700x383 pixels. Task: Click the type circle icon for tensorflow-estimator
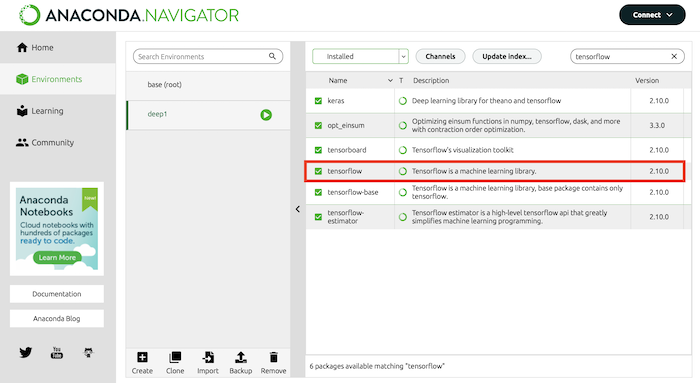pyautogui.click(x=403, y=217)
